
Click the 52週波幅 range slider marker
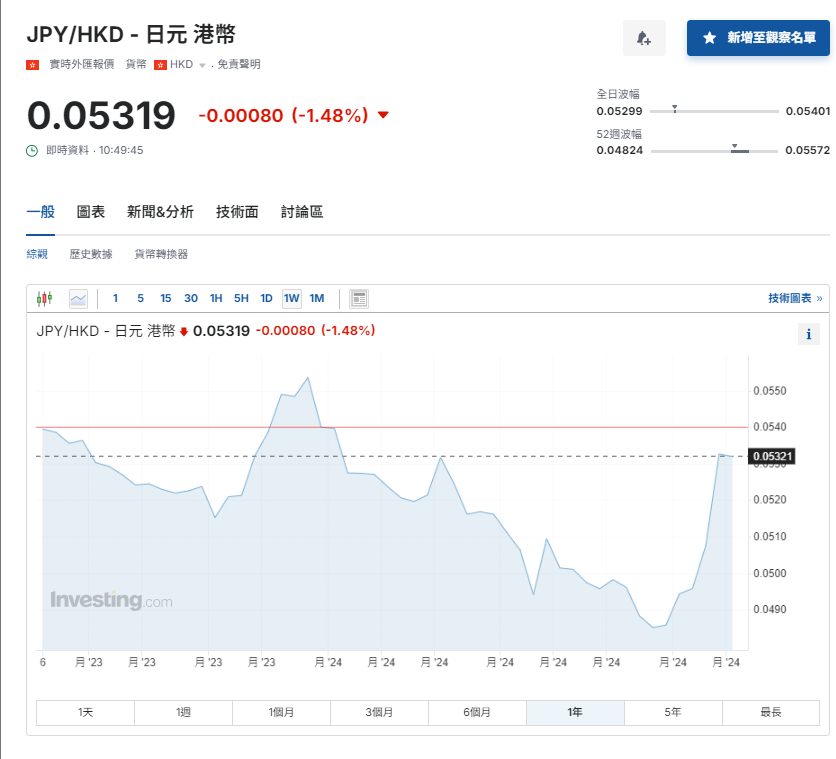[736, 149]
